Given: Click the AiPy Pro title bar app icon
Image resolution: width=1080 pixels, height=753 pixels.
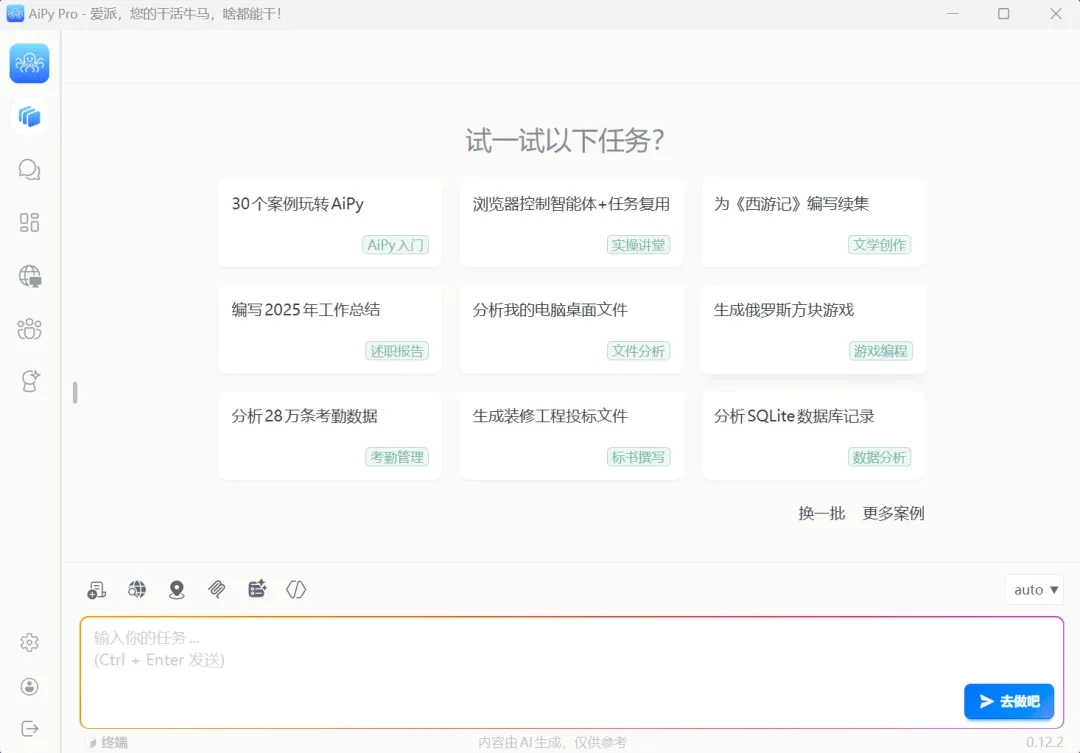Looking at the screenshot, I should coord(15,14).
